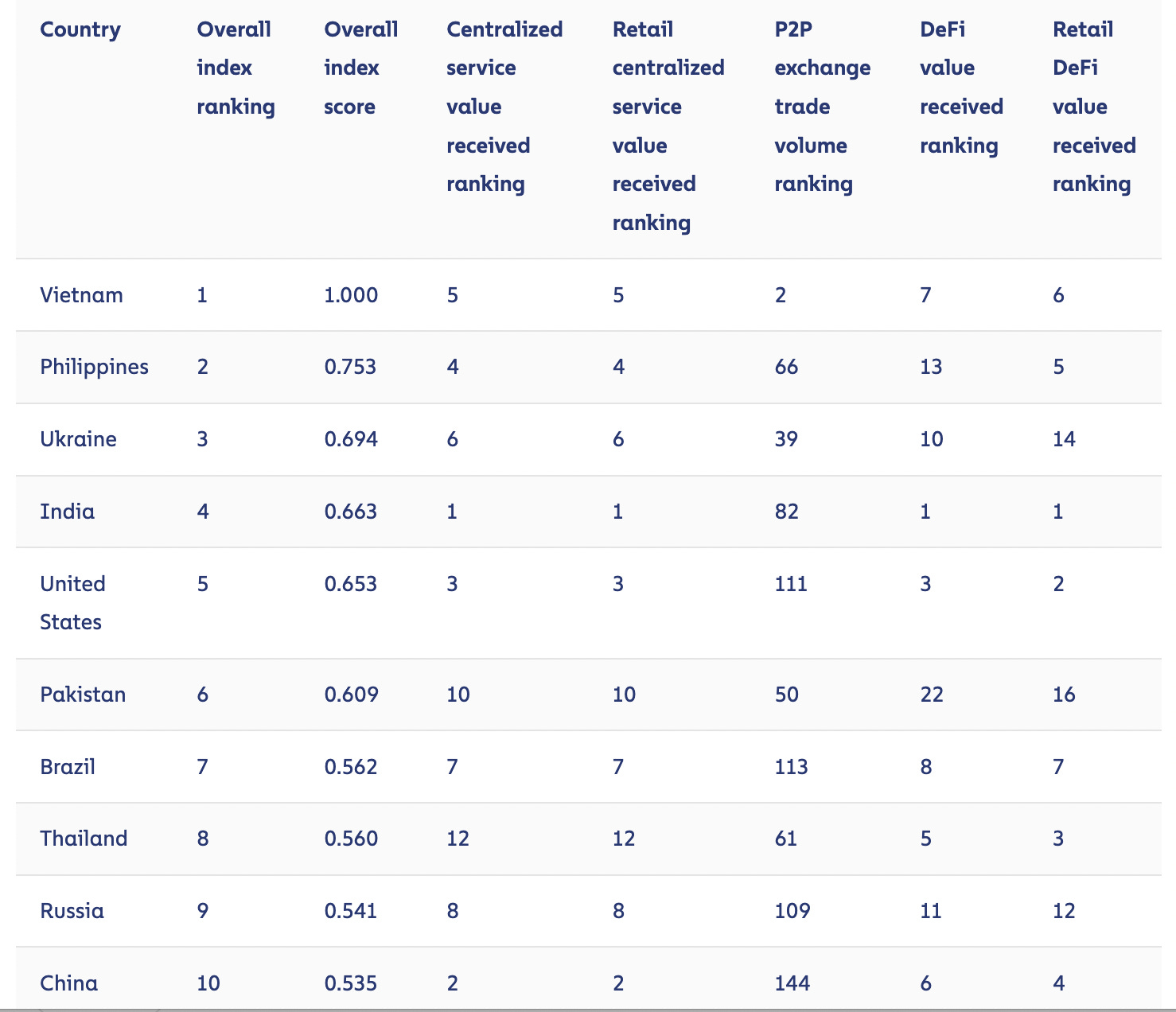Click the Country column header

coord(80,29)
